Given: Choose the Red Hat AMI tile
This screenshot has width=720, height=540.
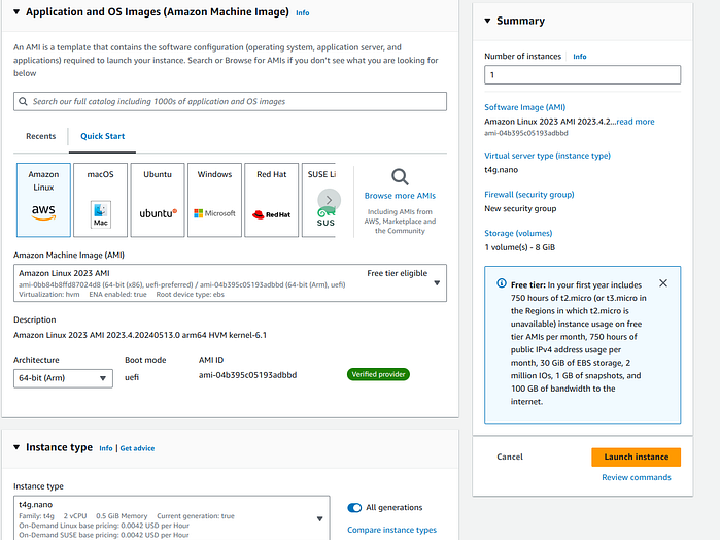Looking at the screenshot, I should point(271,200).
